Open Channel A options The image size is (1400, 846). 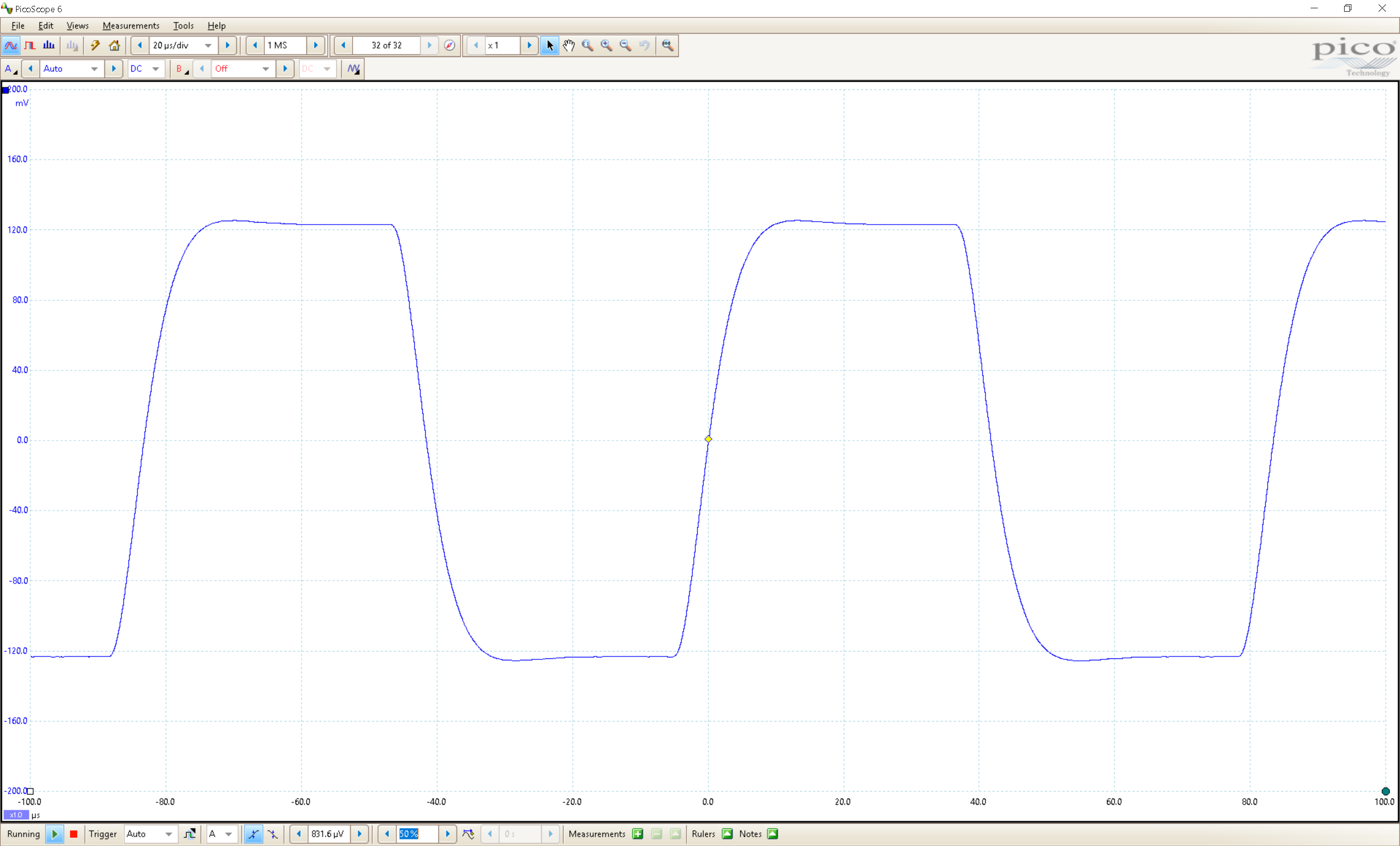(11, 69)
